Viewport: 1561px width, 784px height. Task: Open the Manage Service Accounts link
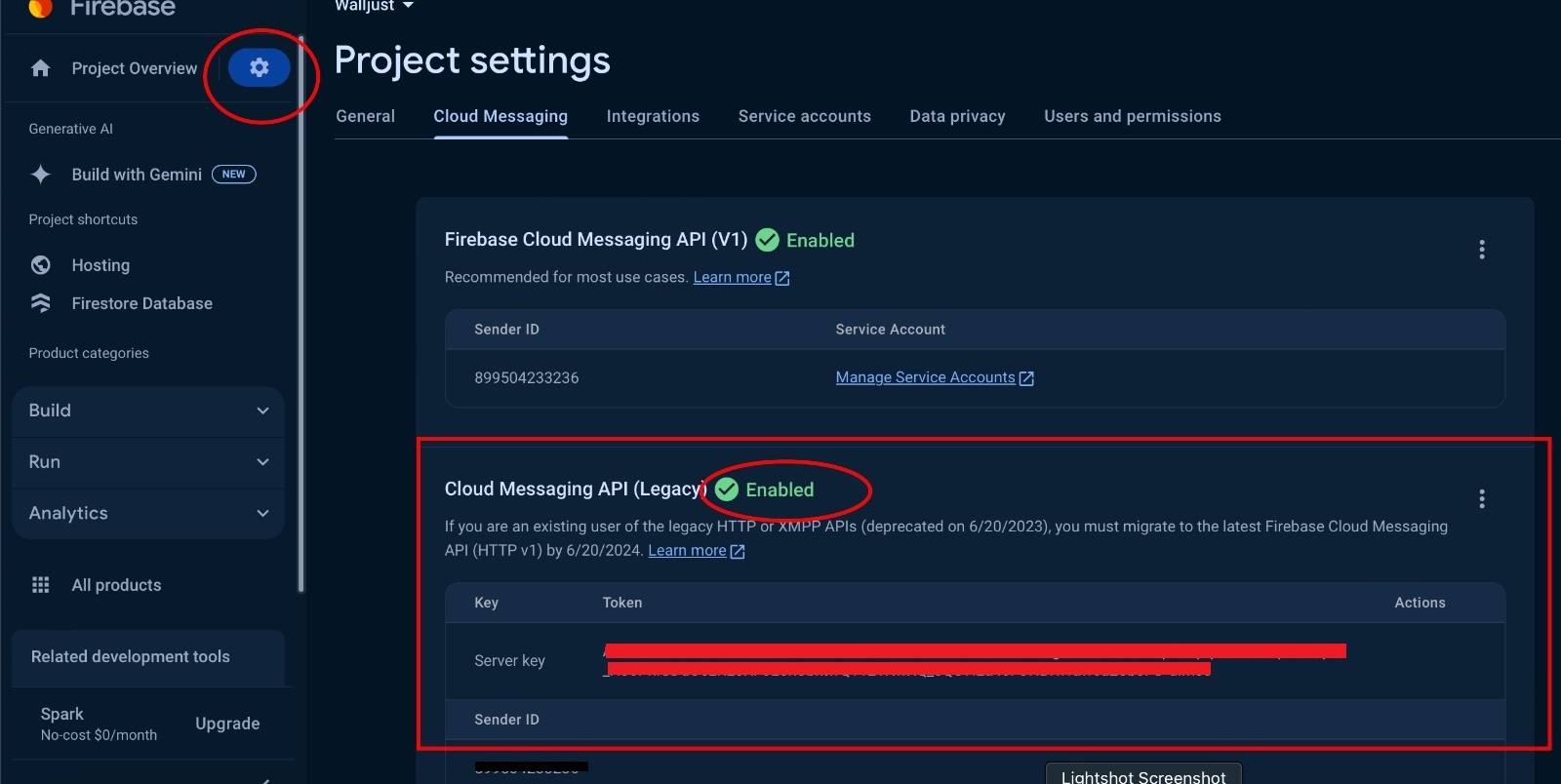point(926,377)
